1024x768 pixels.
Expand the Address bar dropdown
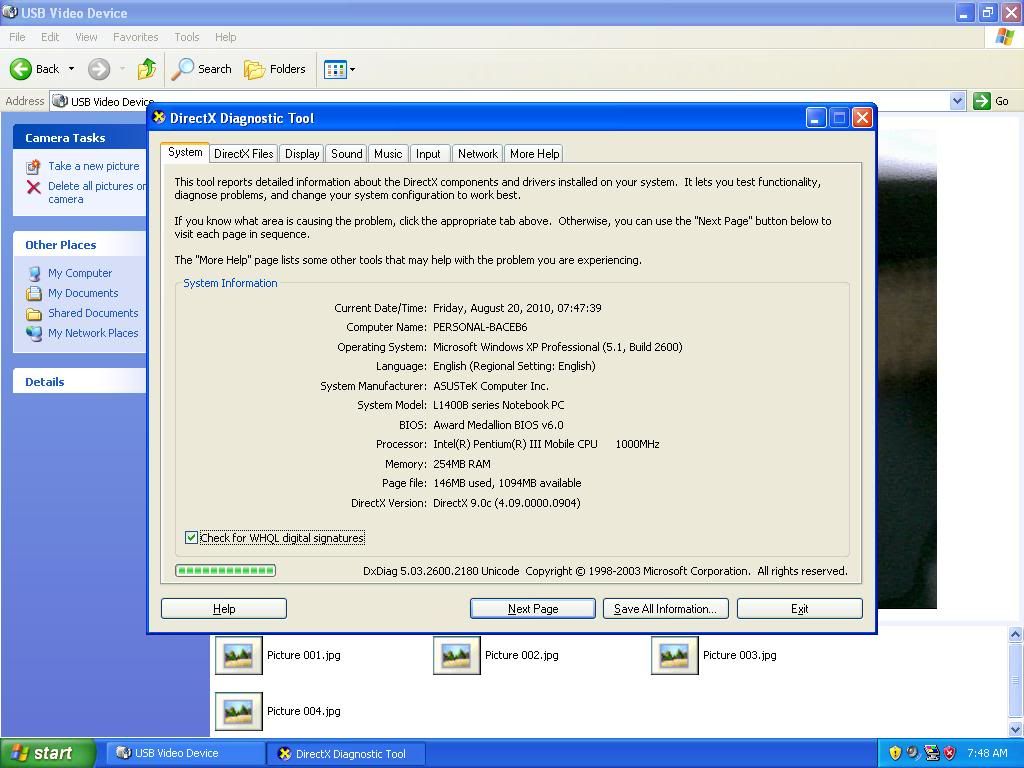(x=957, y=101)
